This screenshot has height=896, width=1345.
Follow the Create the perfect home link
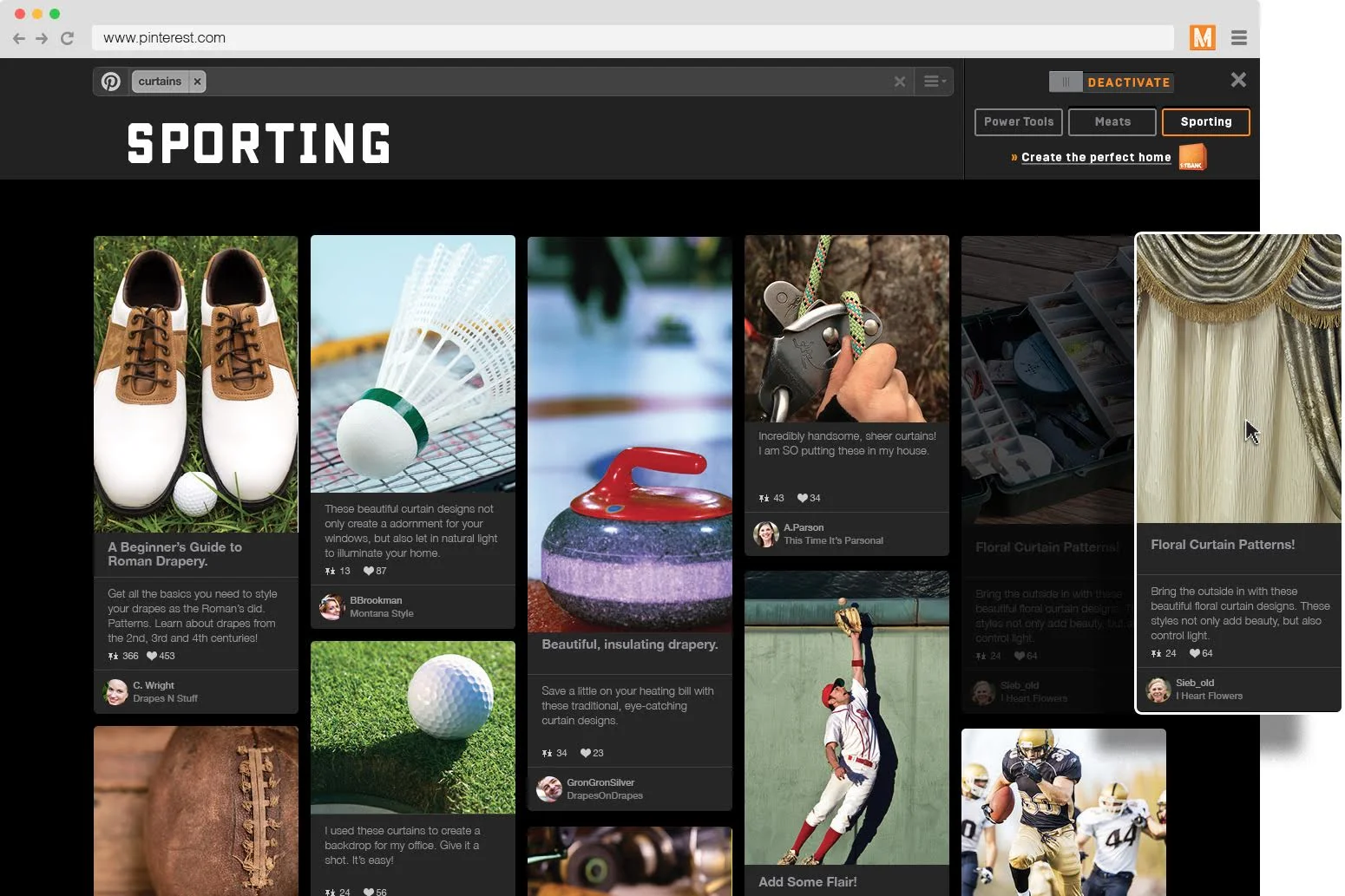[1096, 158]
